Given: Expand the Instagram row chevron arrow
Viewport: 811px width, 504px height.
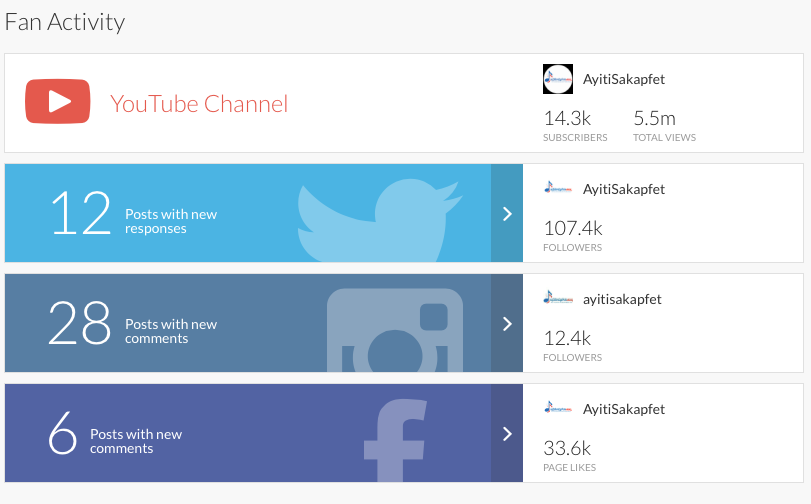Looking at the screenshot, I should point(507,323).
